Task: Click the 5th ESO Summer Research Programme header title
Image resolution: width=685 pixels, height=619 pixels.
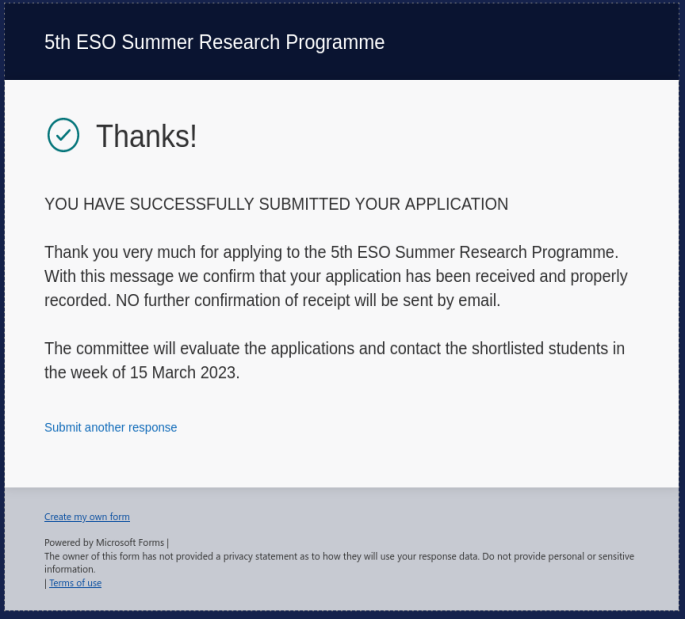Action: [x=214, y=42]
